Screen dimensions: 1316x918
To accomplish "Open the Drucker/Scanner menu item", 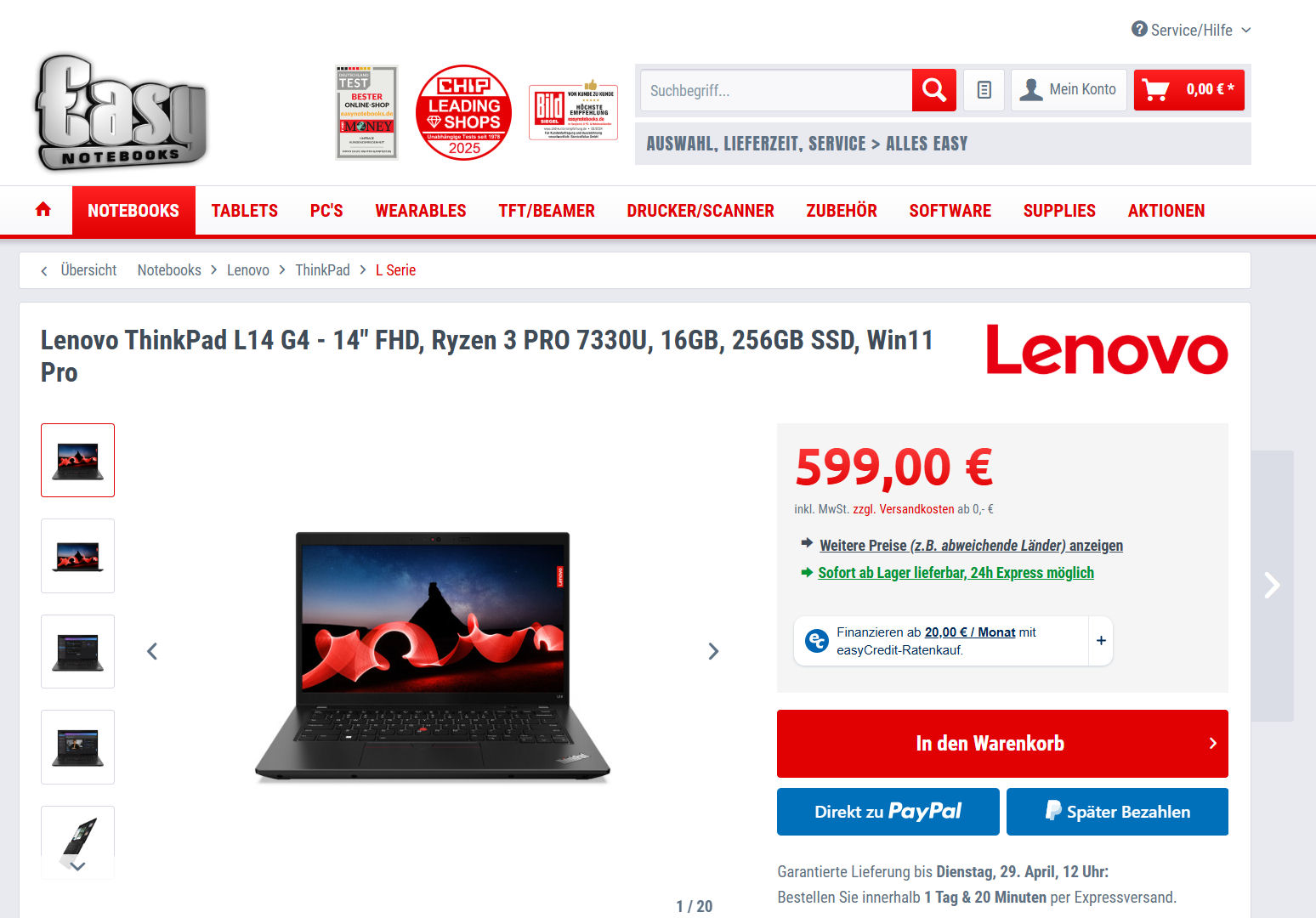I will (x=700, y=211).
